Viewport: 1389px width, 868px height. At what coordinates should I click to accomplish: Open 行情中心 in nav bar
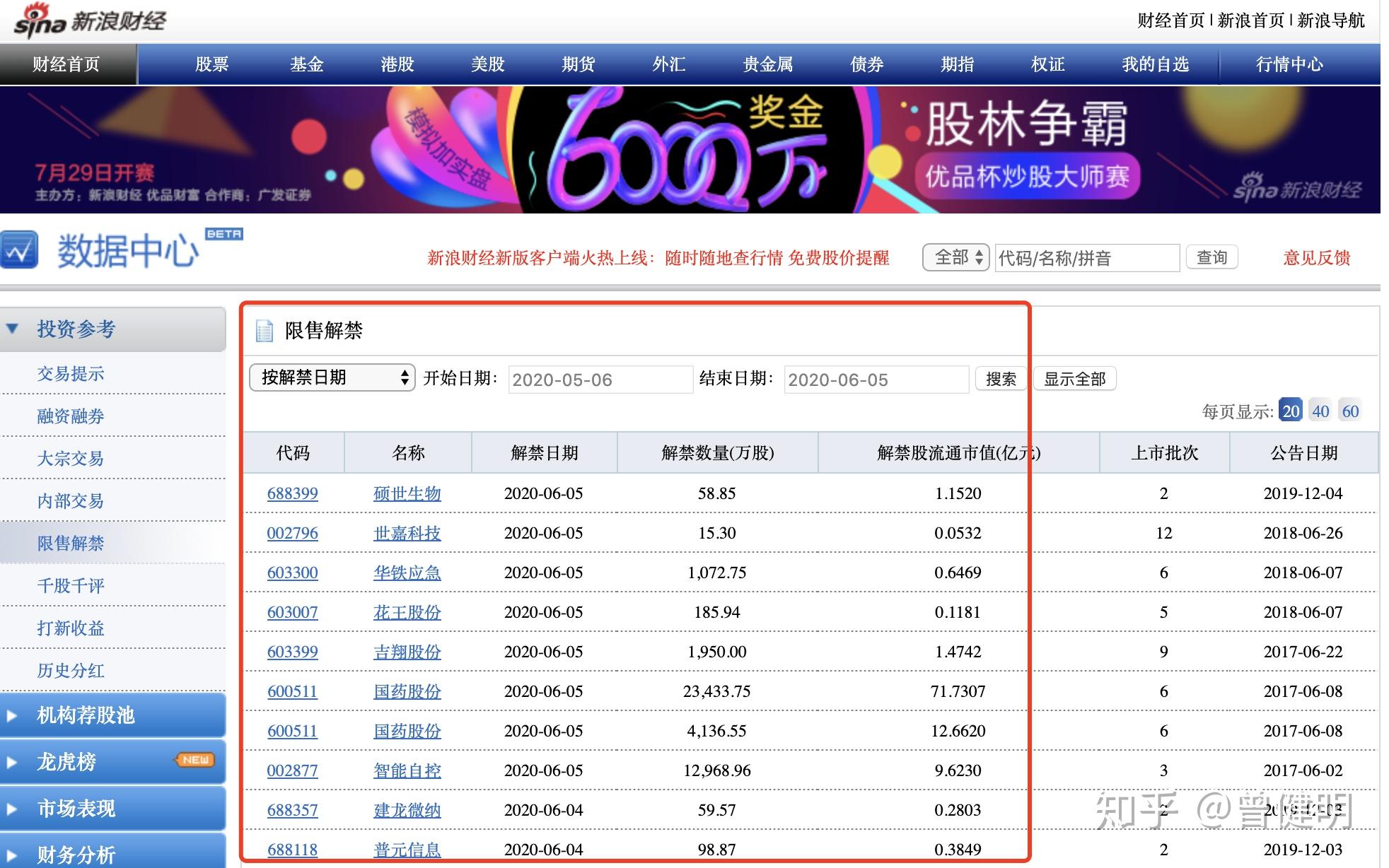click(x=1289, y=64)
